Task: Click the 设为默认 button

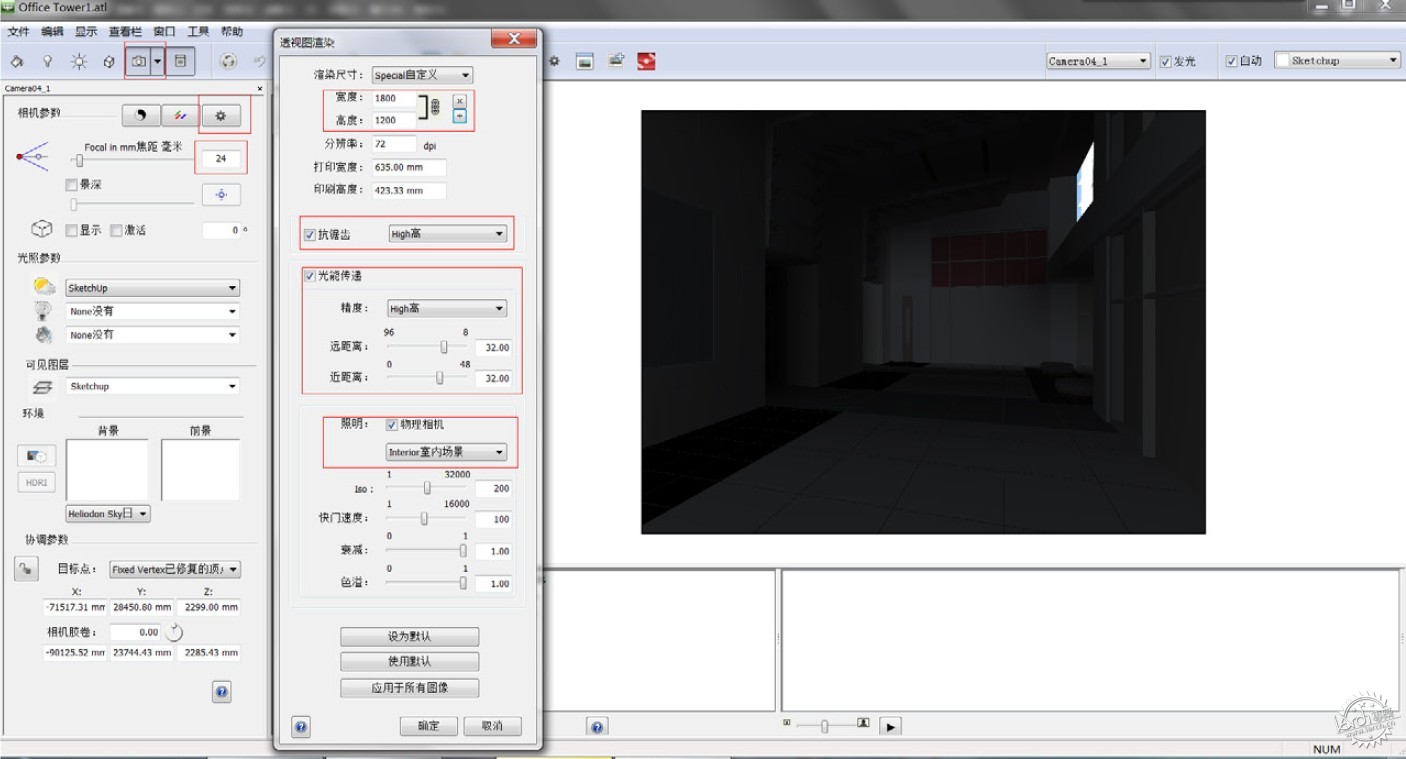Action: point(410,636)
